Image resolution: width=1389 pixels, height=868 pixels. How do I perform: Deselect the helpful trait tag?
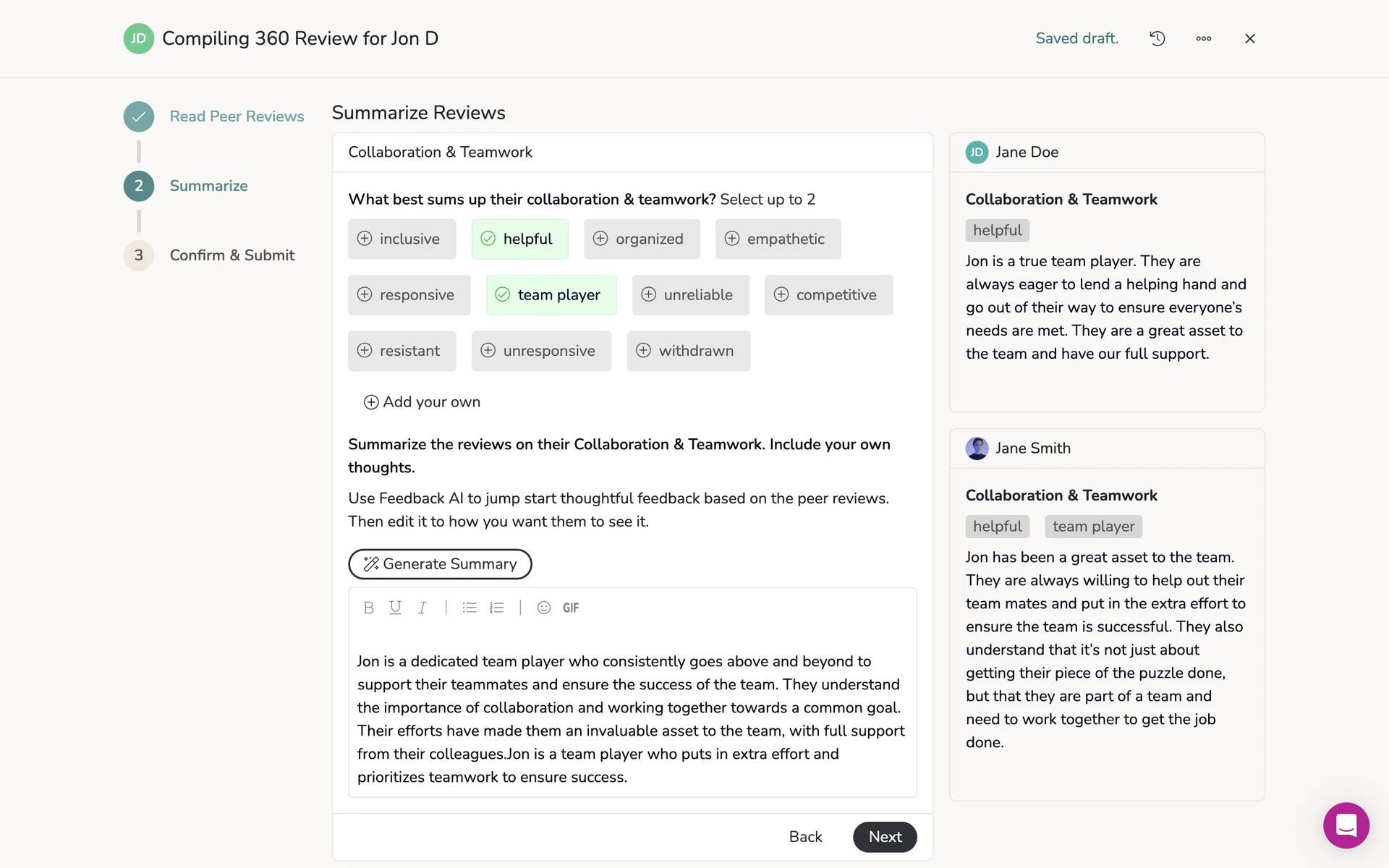(x=519, y=239)
